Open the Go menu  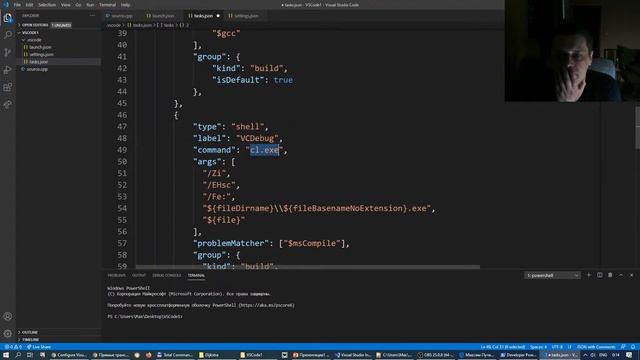tap(78, 5)
